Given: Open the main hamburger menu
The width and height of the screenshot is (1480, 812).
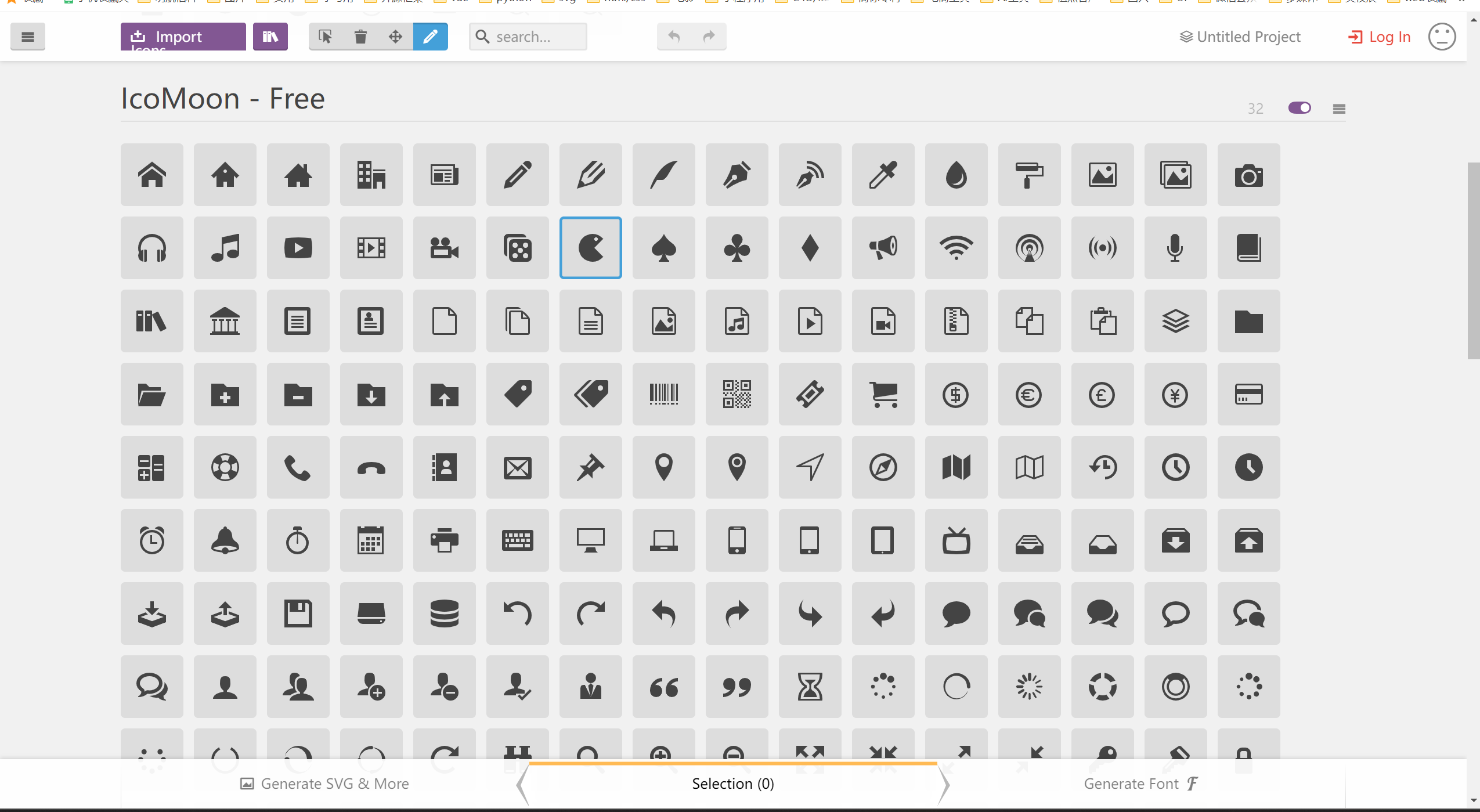Looking at the screenshot, I should (27, 37).
